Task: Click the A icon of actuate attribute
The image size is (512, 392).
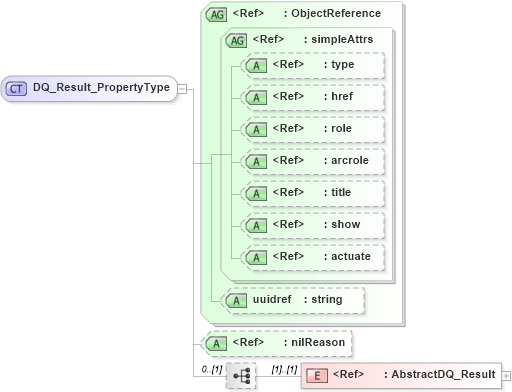Action: pos(256,258)
